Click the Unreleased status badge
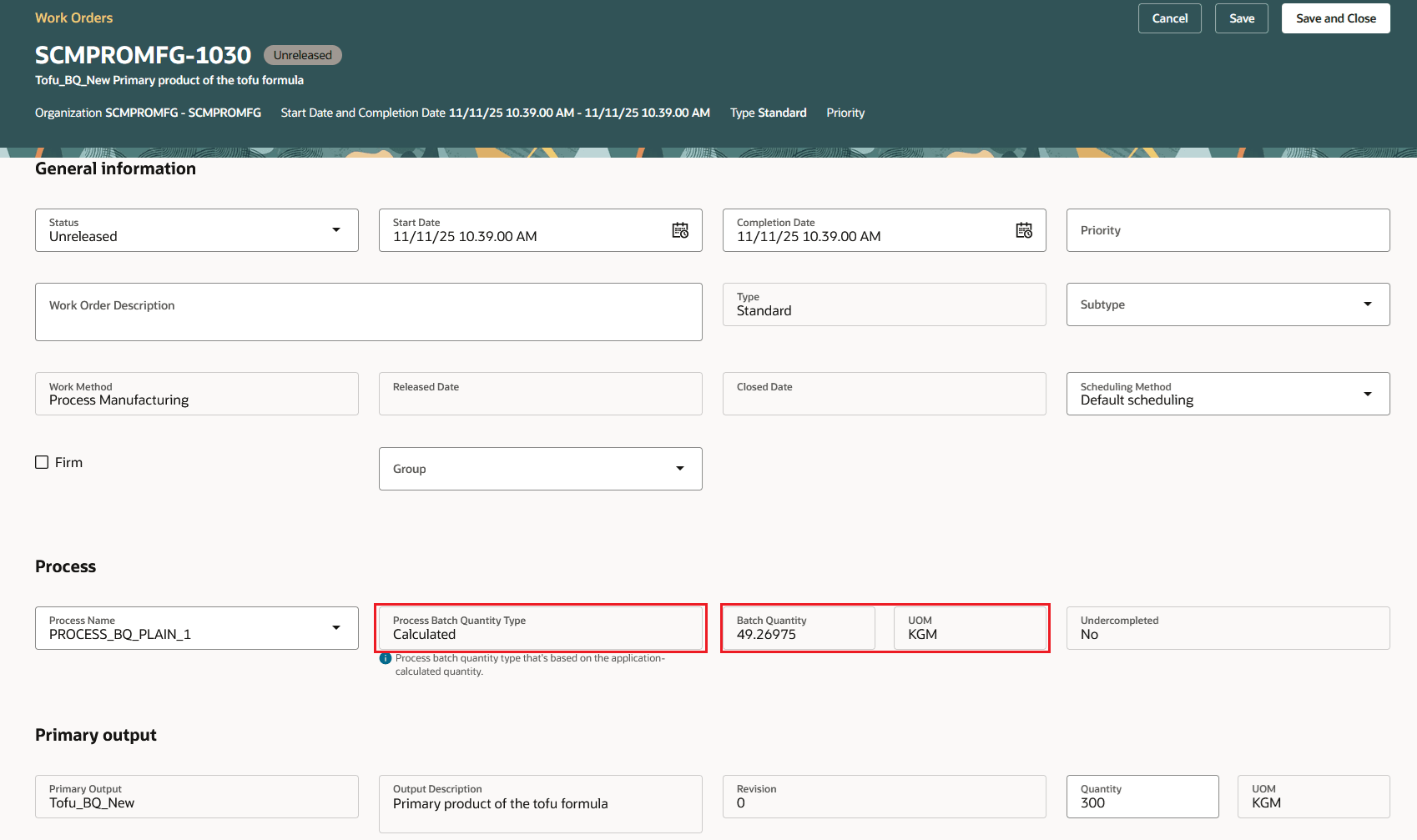This screenshot has width=1417, height=840. click(302, 54)
